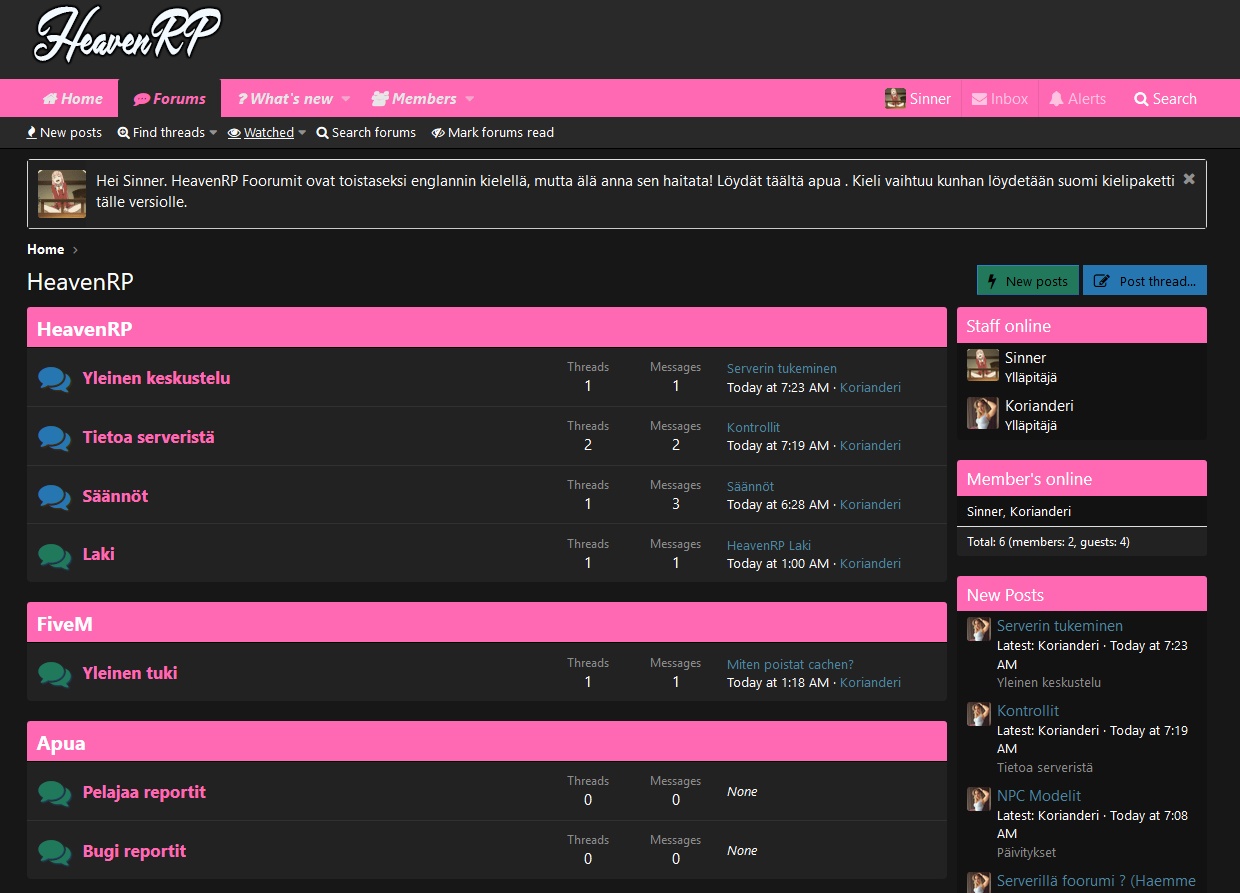Open Korianderi's avatar in Staff online
The image size is (1240, 893).
click(983, 413)
